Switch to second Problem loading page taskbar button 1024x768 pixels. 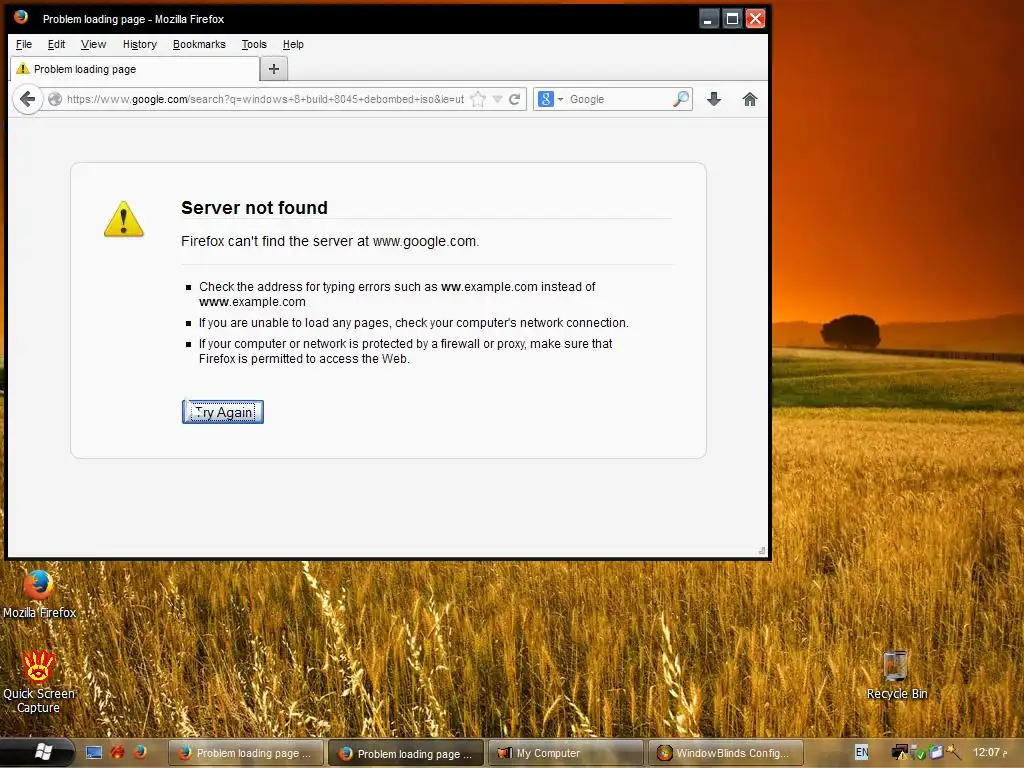(406, 753)
